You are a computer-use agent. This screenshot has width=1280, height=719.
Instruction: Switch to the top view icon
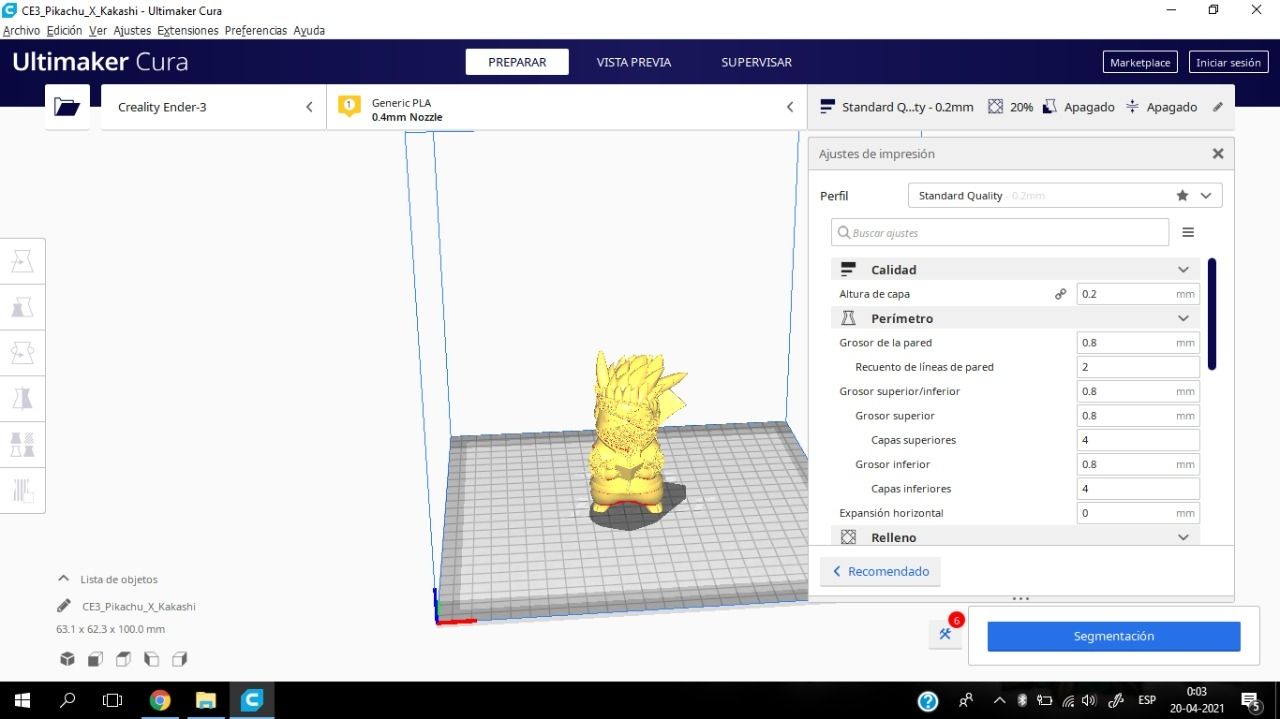coord(123,659)
